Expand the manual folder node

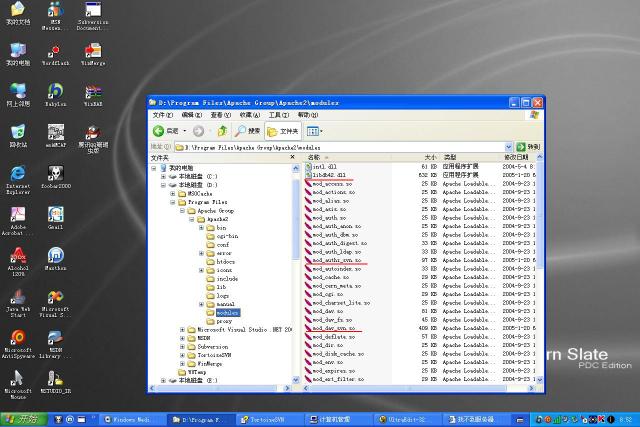coord(201,305)
